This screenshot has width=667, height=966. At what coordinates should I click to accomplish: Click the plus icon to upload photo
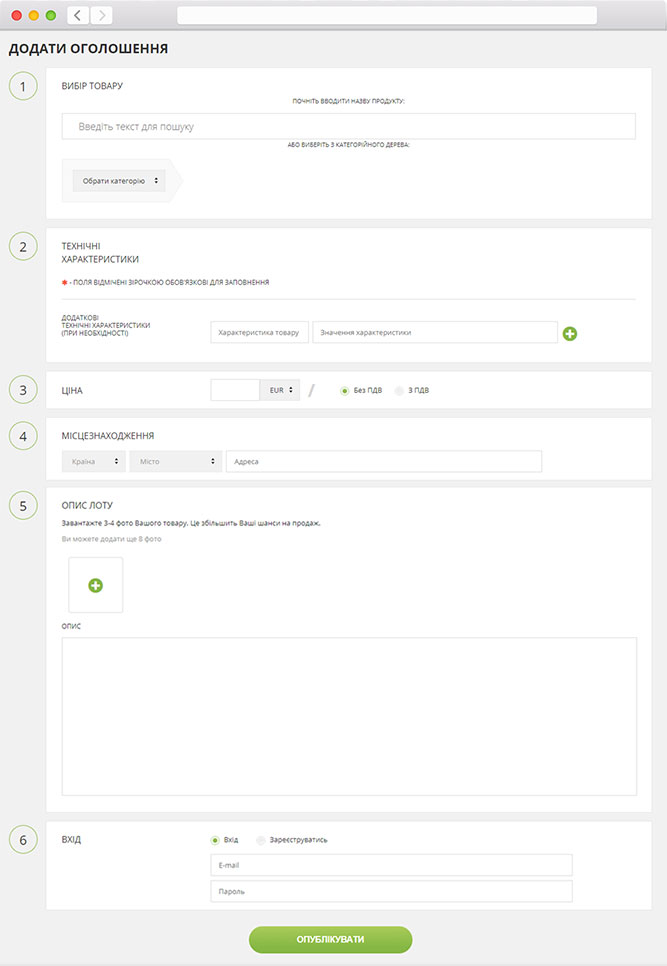coord(96,585)
